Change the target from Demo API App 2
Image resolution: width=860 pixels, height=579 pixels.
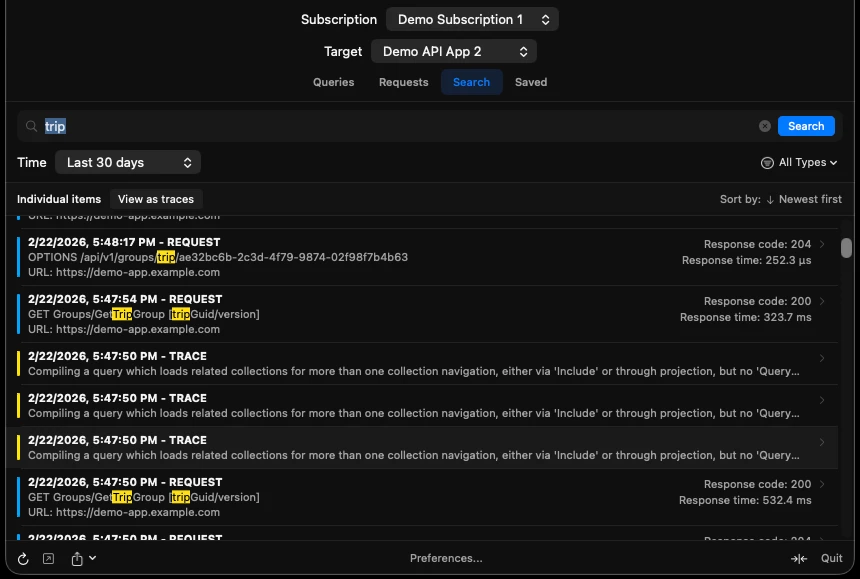point(454,50)
